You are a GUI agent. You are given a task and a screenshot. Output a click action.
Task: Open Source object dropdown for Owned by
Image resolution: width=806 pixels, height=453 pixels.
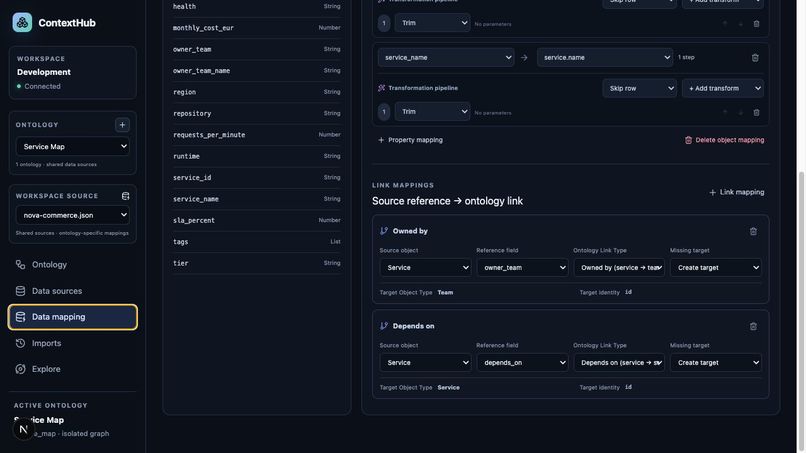[425, 267]
